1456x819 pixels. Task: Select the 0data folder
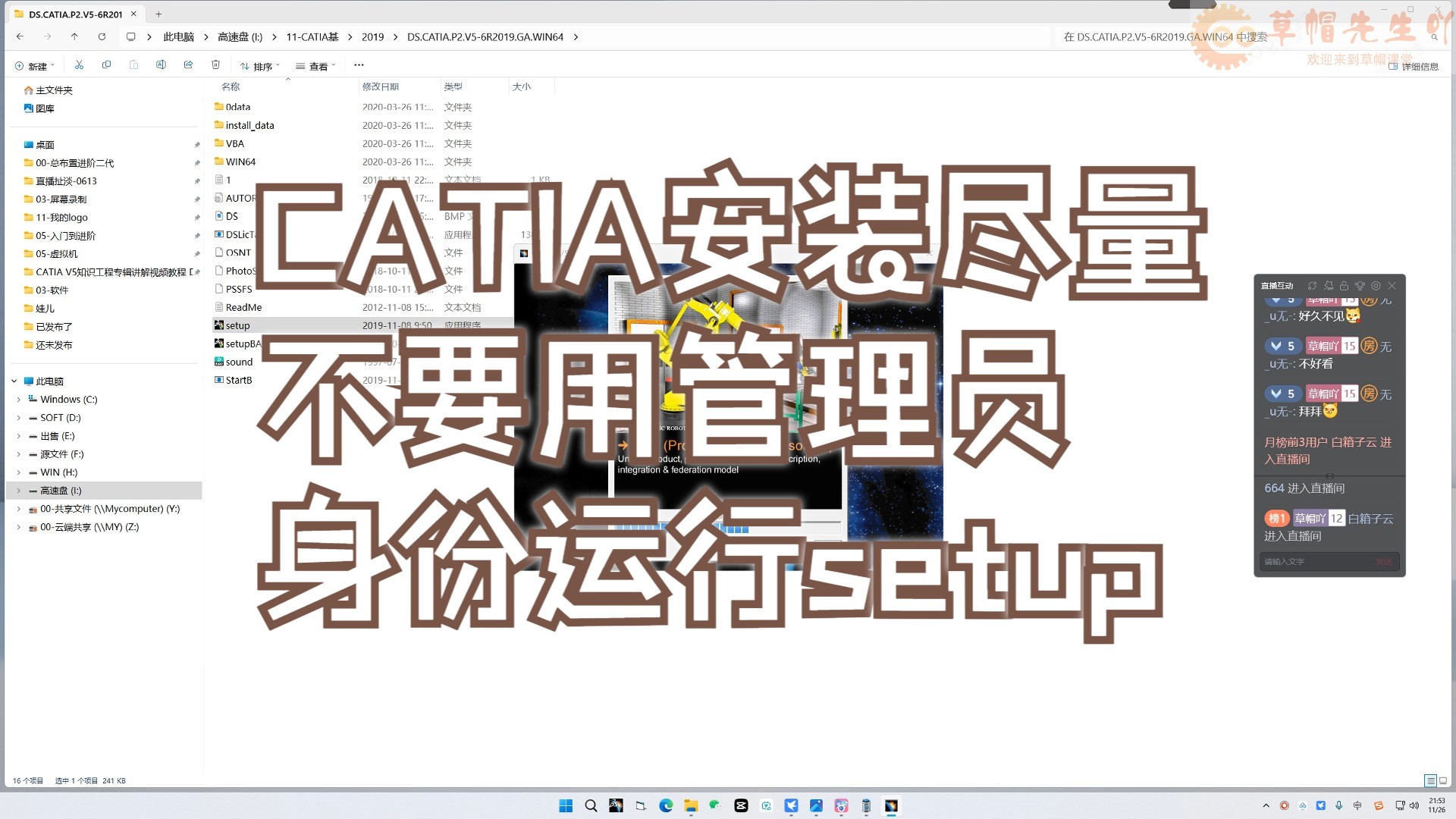click(x=238, y=107)
